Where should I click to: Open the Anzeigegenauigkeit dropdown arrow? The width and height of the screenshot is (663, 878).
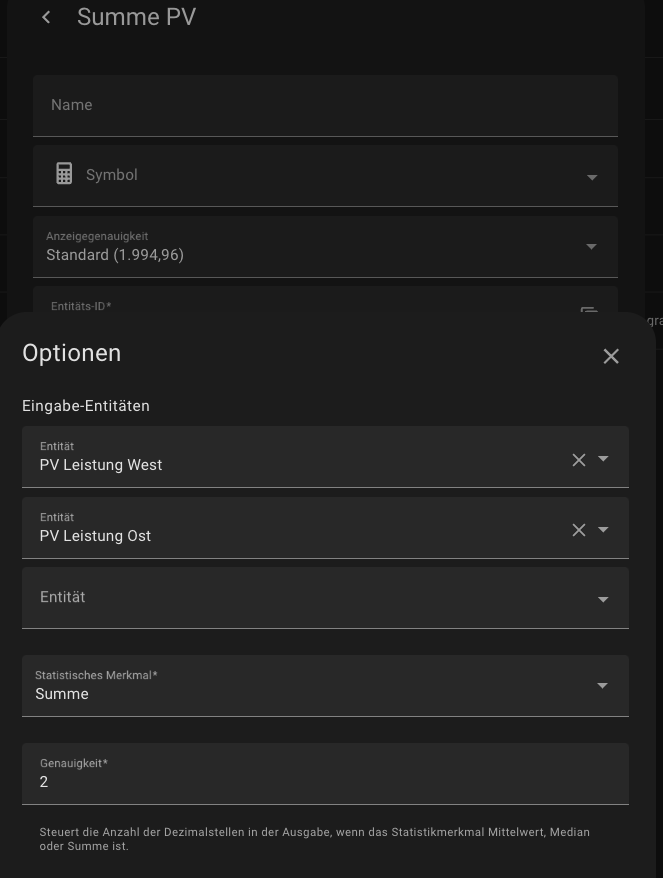point(591,246)
